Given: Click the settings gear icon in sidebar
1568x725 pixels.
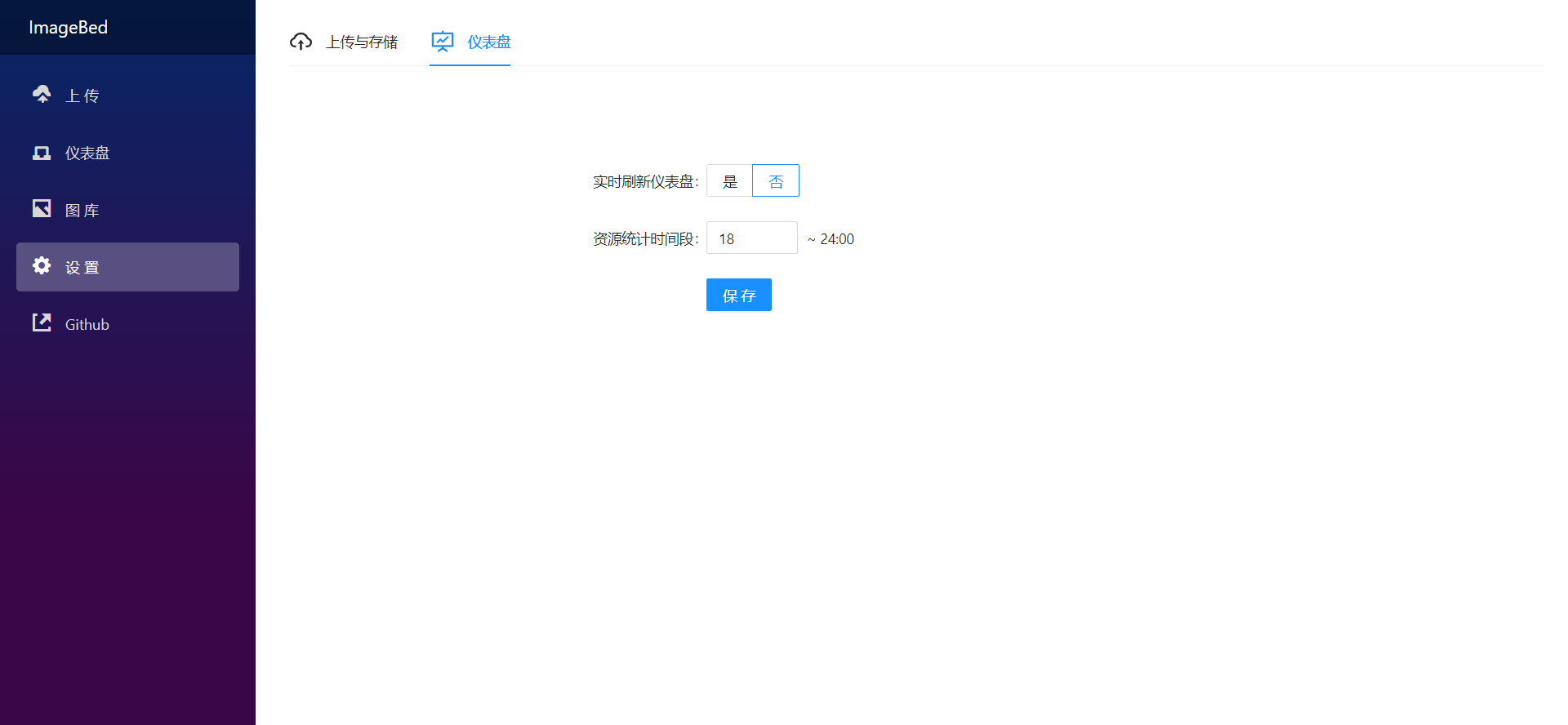Looking at the screenshot, I should [x=42, y=266].
